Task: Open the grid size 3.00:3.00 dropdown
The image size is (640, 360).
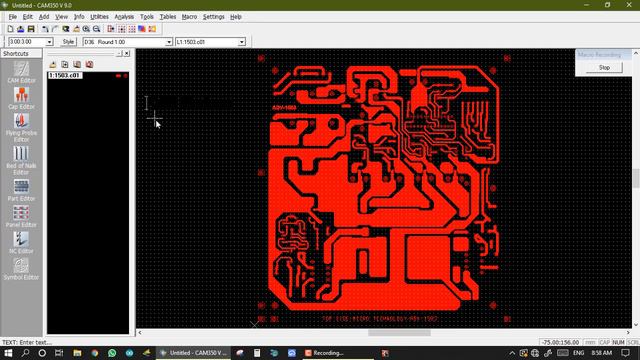Action: tap(49, 42)
